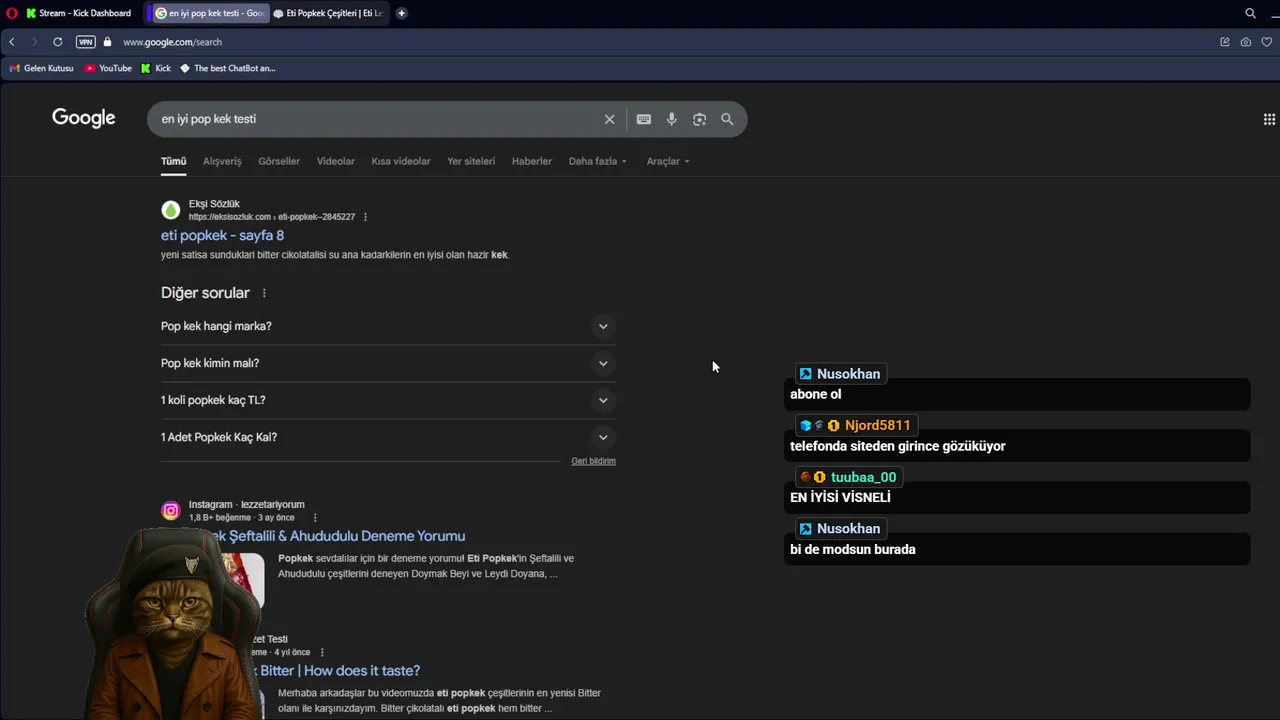This screenshot has width=1280, height=720.
Task: Click the chat message 'telefonda siteden girince gözüküyor'
Action: click(898, 446)
